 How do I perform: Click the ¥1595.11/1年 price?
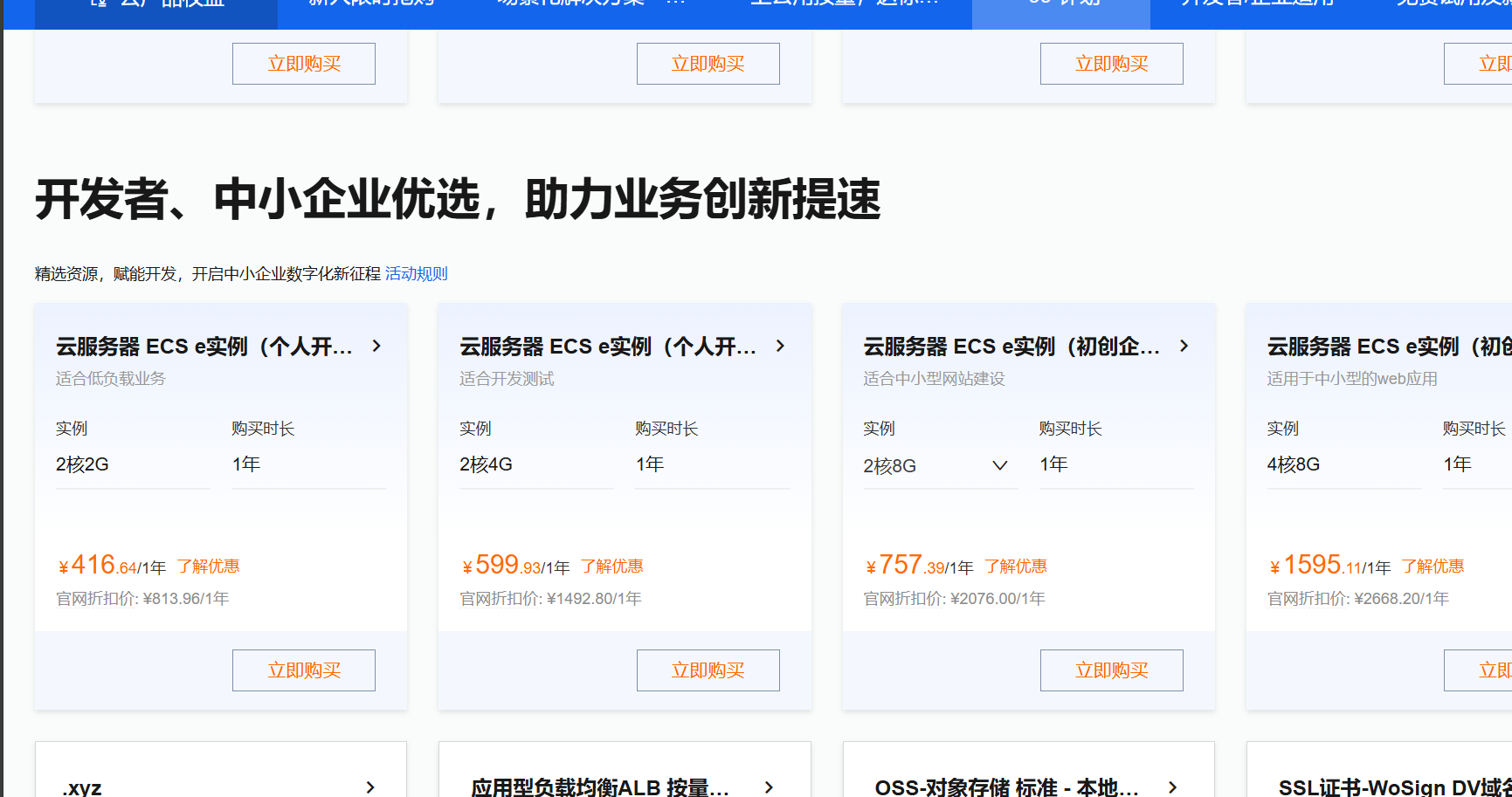click(x=1329, y=566)
